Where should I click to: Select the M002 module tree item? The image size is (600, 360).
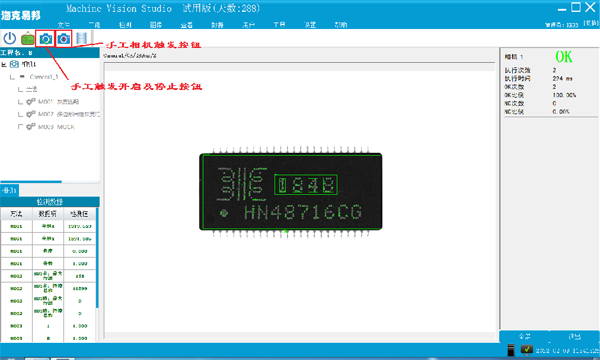(x=63, y=114)
